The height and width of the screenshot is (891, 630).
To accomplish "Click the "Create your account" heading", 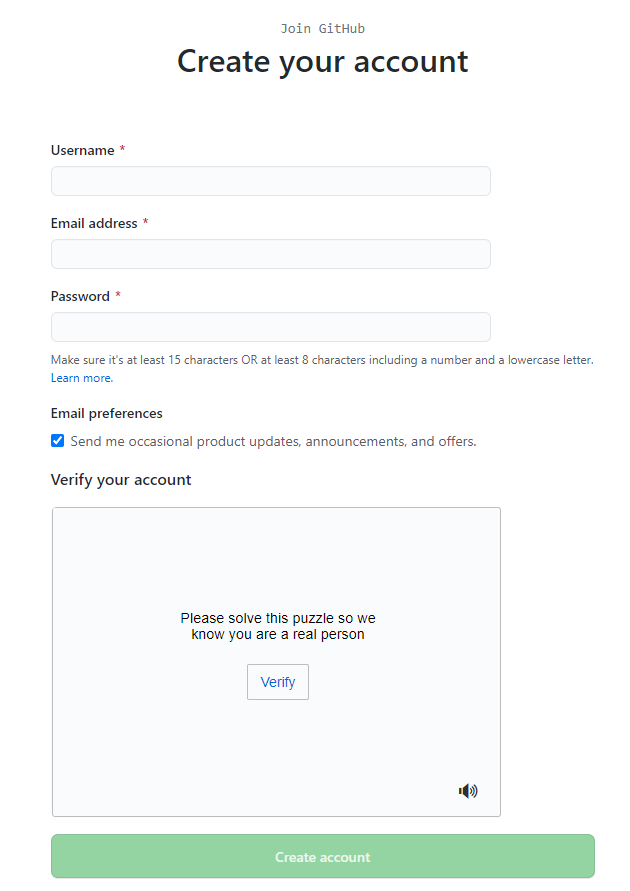I will point(323,61).
